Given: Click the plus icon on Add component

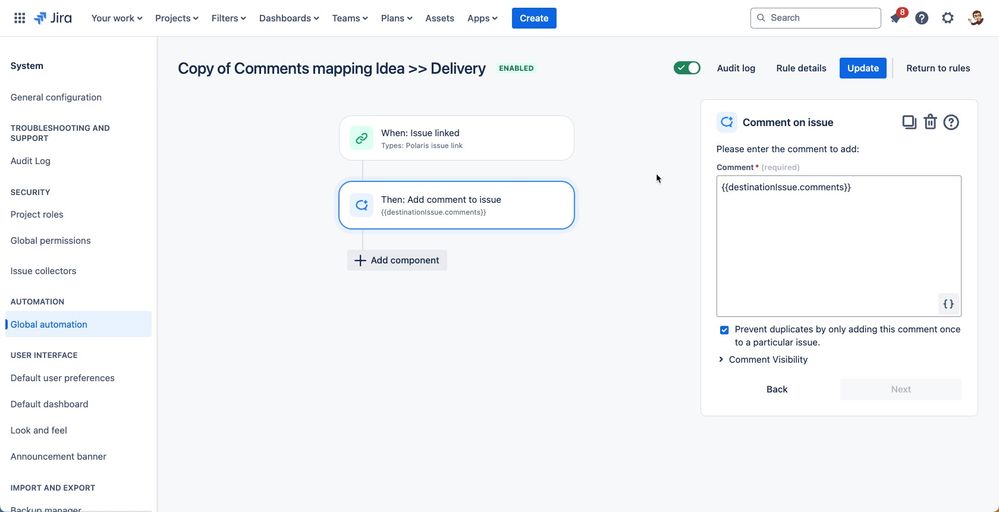Looking at the screenshot, I should pyautogui.click(x=360, y=260).
